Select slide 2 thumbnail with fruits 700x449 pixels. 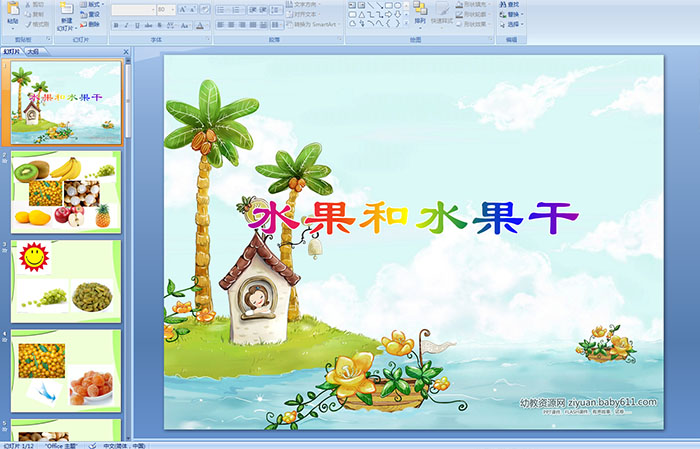[x=66, y=192]
